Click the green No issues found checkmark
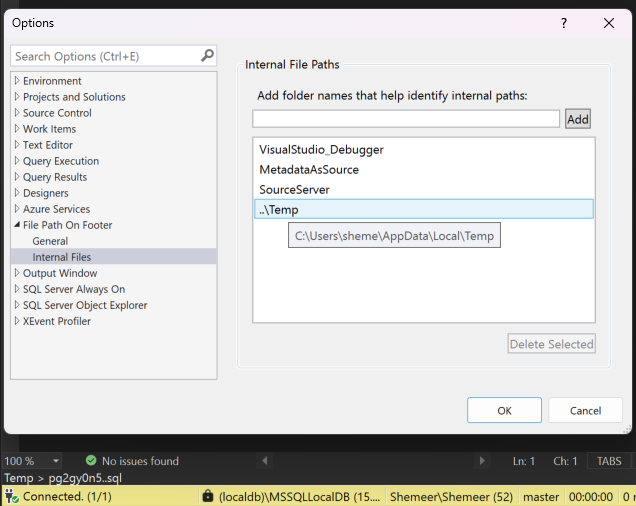The height and width of the screenshot is (506, 636). [91, 461]
